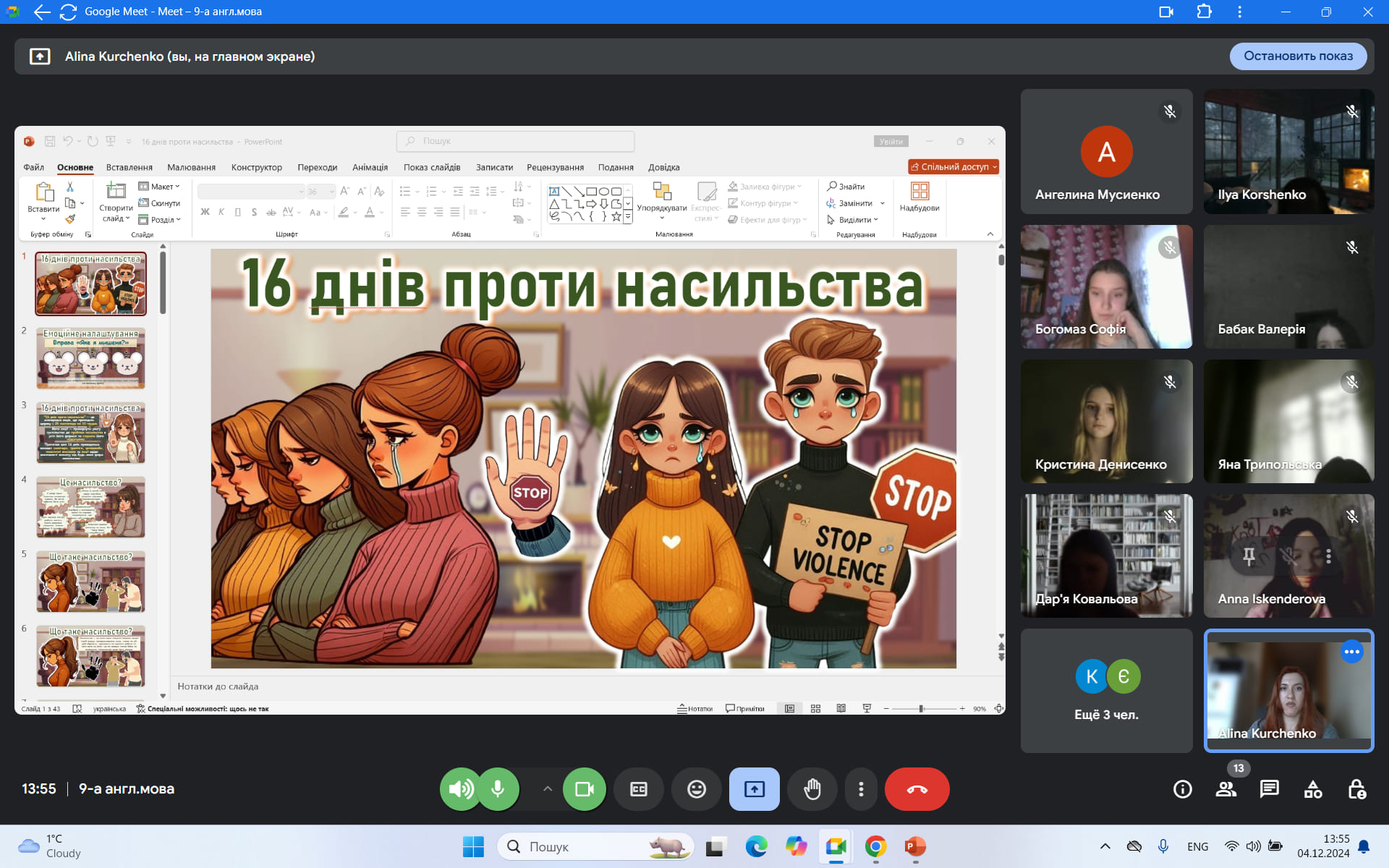Open emoji reactions in Meet
Viewport: 1389px width, 868px height.
tap(697, 788)
